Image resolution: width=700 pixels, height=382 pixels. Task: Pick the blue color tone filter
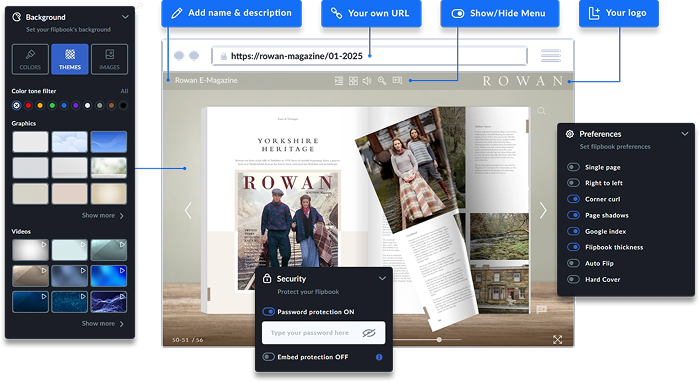click(64, 106)
